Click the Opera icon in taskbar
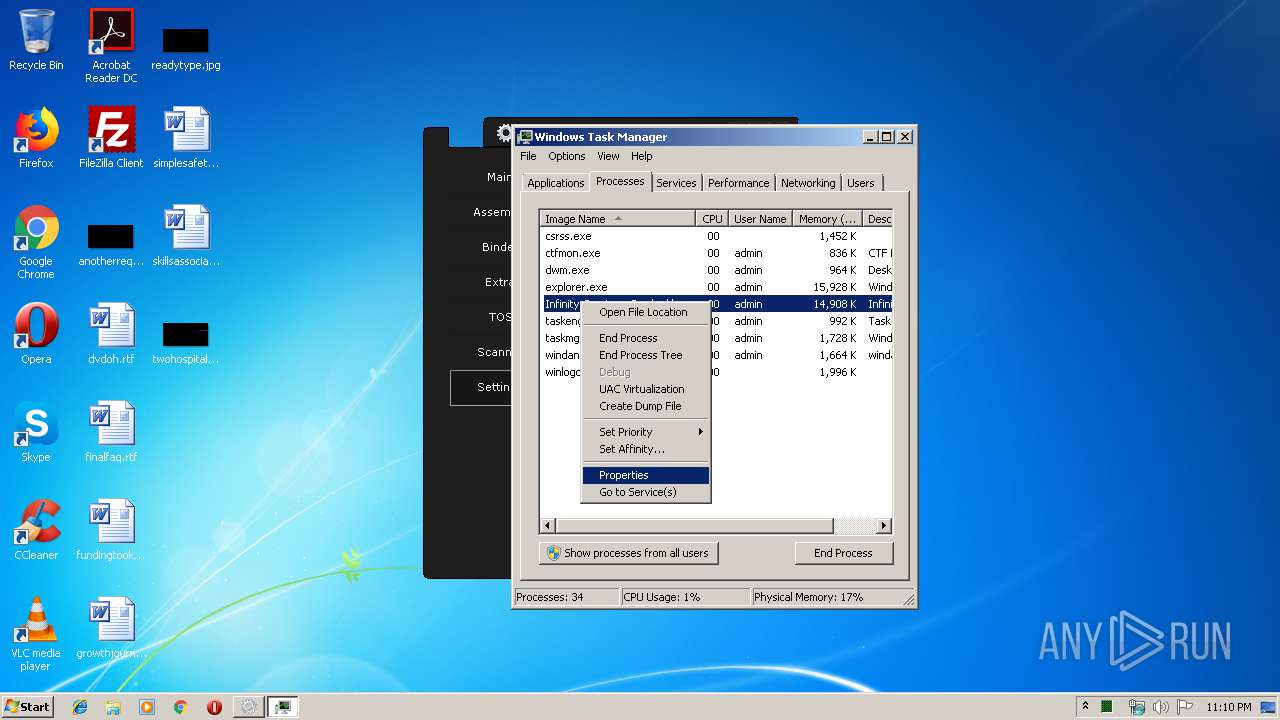The image size is (1280, 720). point(214,707)
